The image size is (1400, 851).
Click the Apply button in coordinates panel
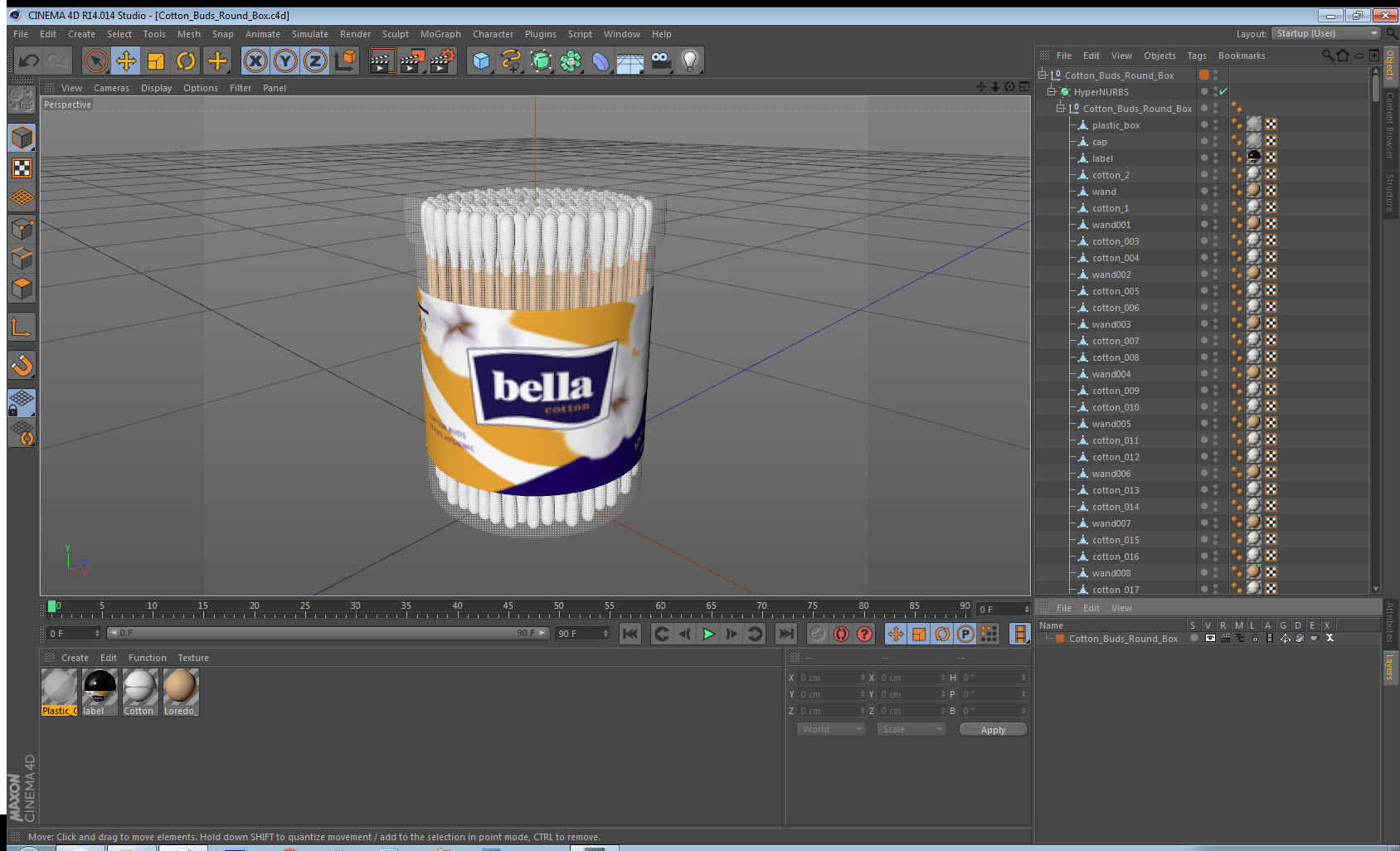click(993, 730)
